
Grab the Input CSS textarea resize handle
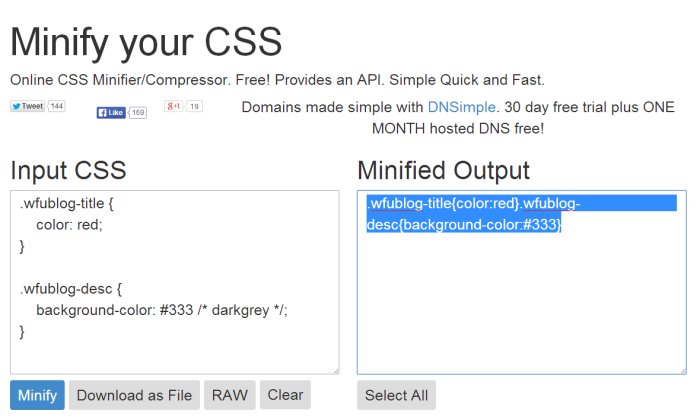click(336, 371)
